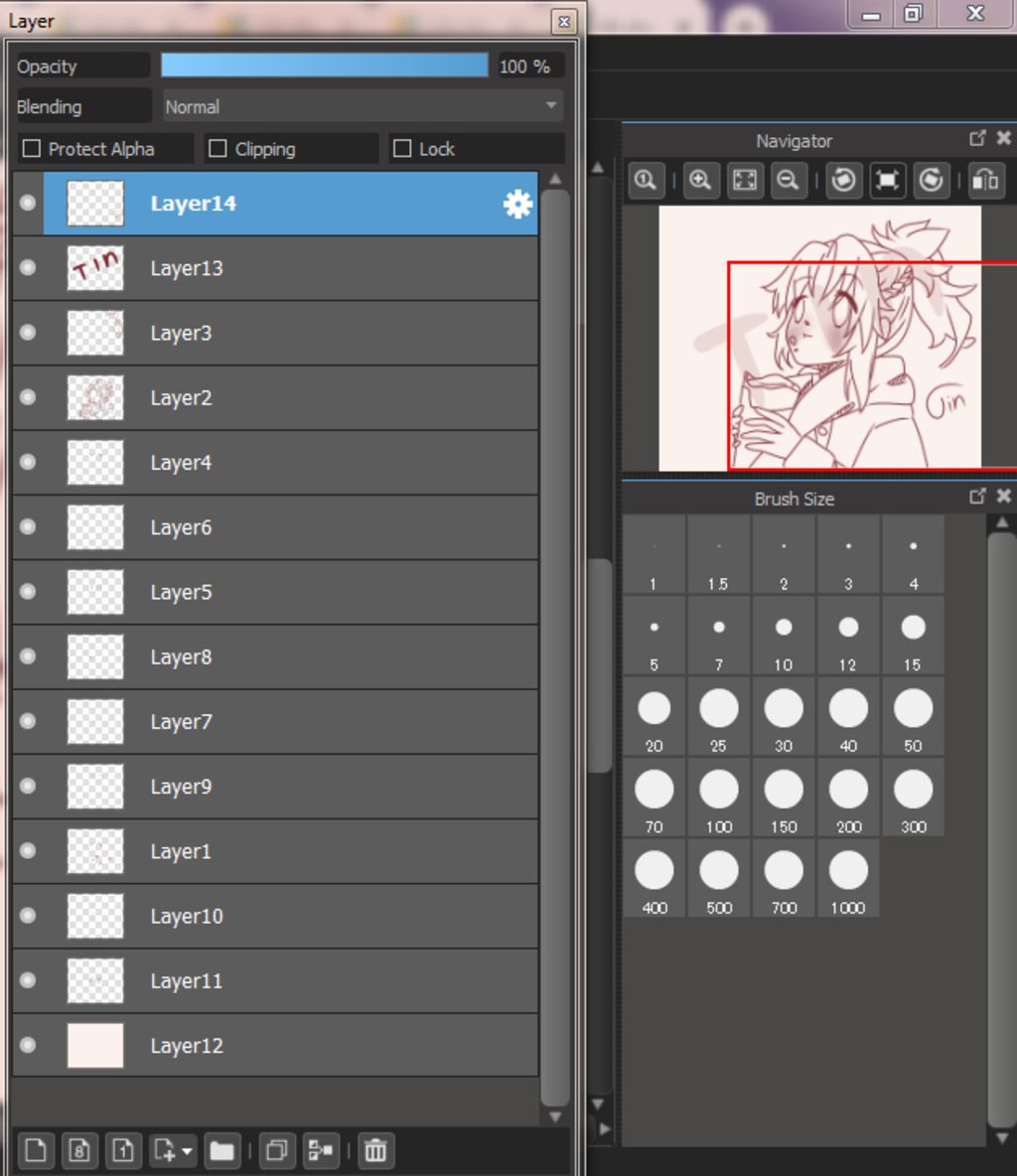The height and width of the screenshot is (1176, 1017).
Task: Close the Navigator panel
Action: (x=1003, y=138)
